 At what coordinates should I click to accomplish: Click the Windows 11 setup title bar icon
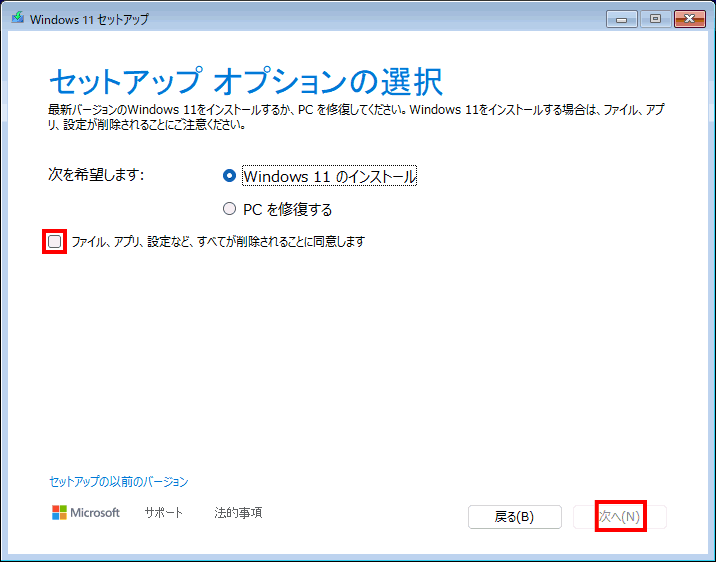click(18, 19)
